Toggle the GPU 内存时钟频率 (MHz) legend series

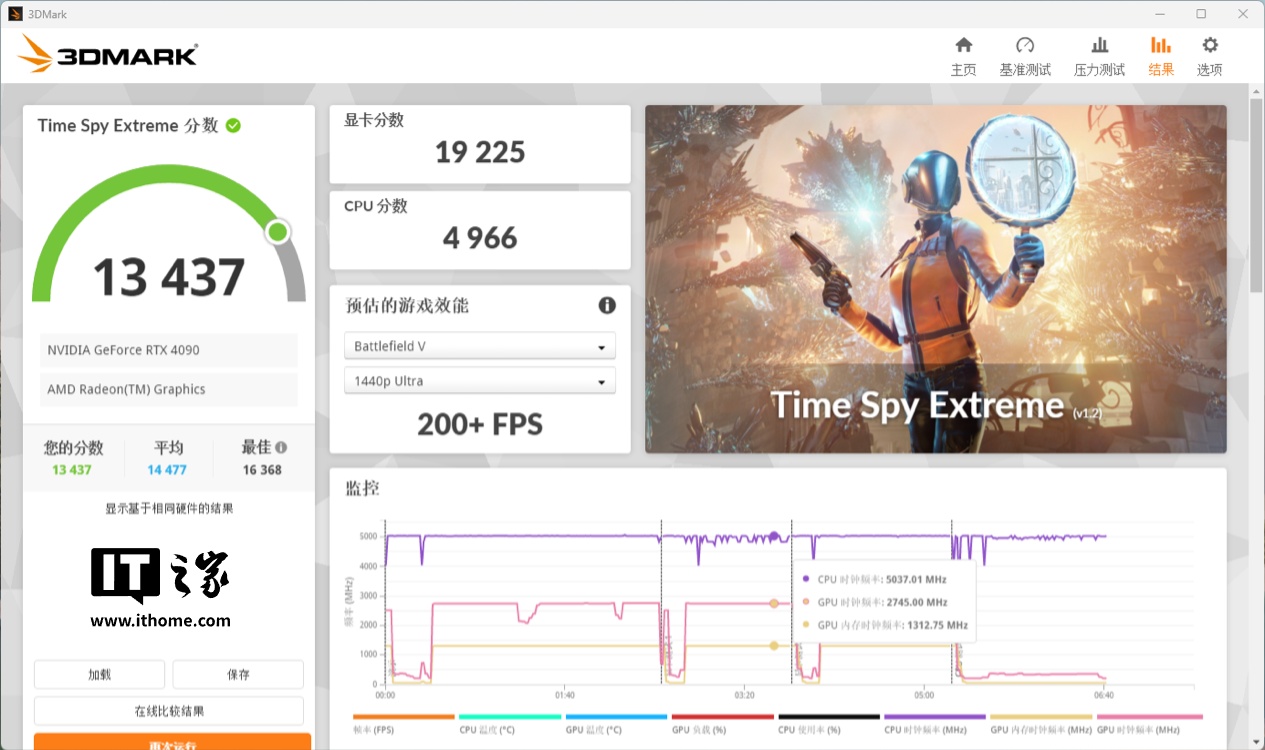pyautogui.click(x=1041, y=725)
